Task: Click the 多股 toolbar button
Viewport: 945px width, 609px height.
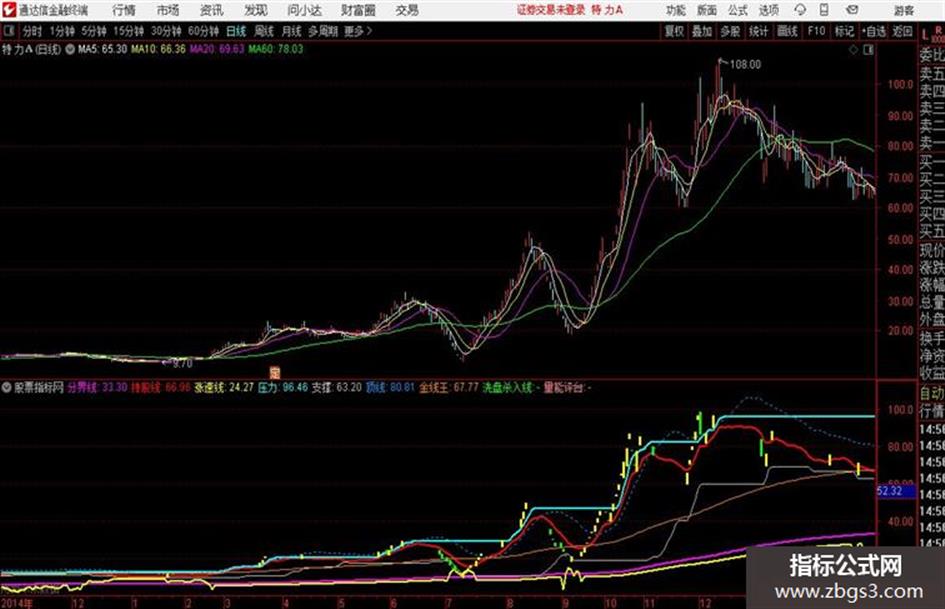Action: point(730,31)
